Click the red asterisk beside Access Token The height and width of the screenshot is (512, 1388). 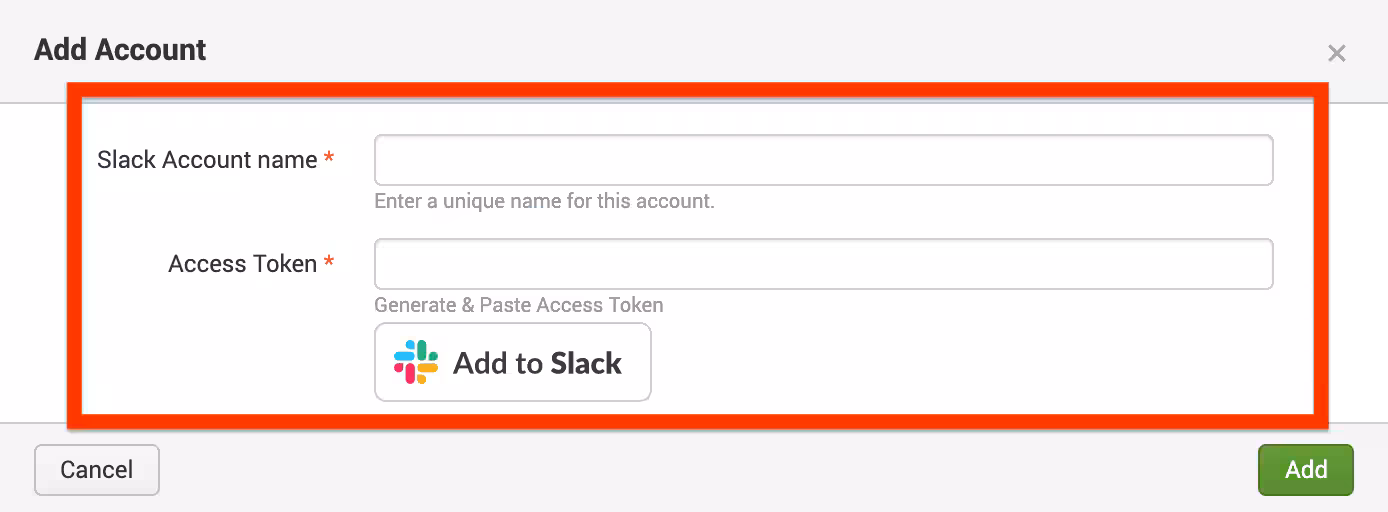pyautogui.click(x=329, y=263)
